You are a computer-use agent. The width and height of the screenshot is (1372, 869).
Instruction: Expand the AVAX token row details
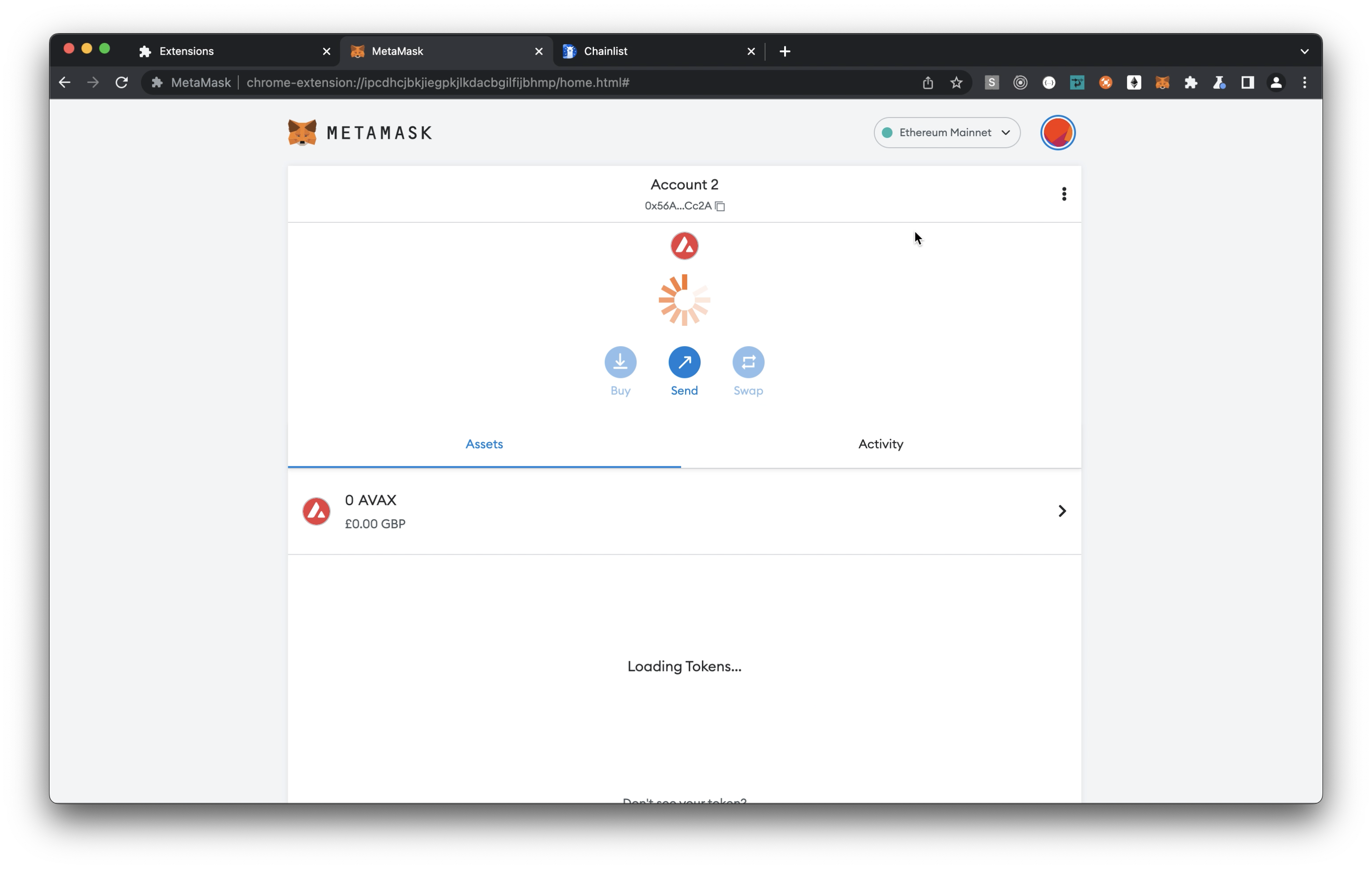tap(1061, 511)
